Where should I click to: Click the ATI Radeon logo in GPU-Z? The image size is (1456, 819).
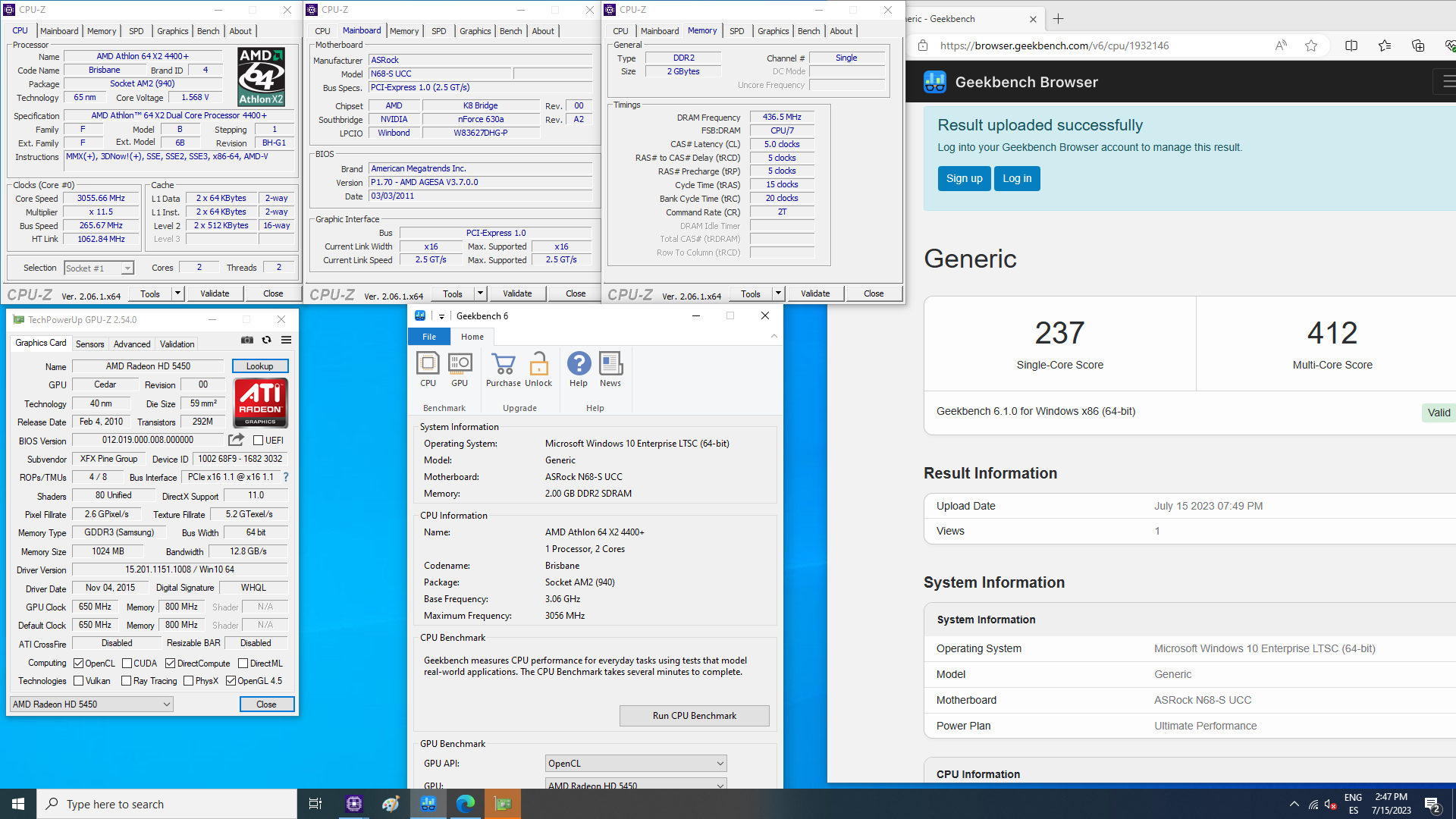260,403
